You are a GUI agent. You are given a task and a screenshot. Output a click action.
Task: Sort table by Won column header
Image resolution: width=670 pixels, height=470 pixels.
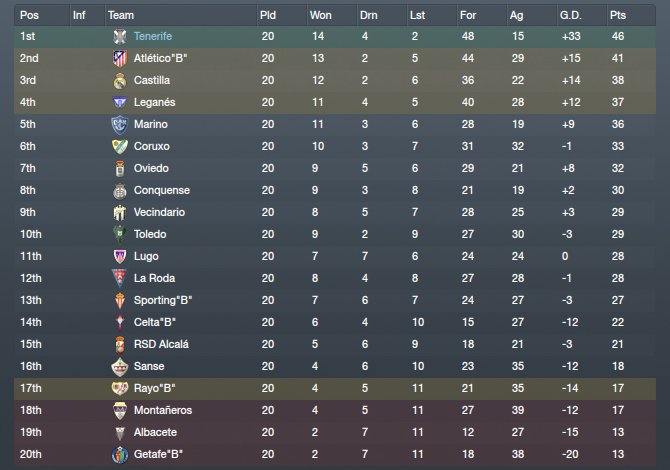(x=320, y=15)
